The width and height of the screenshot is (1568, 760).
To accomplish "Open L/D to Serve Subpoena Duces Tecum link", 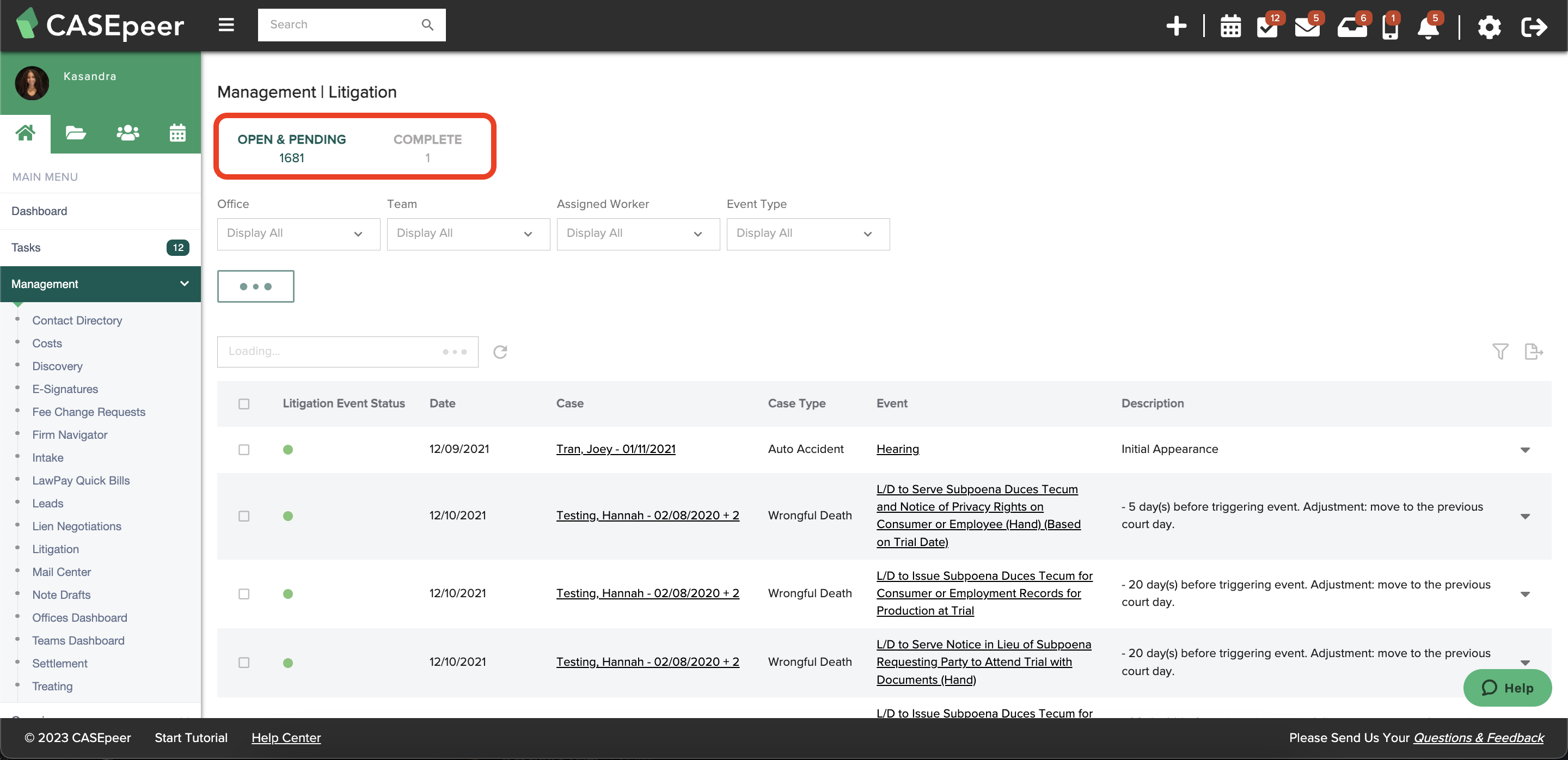I will pos(978,516).
